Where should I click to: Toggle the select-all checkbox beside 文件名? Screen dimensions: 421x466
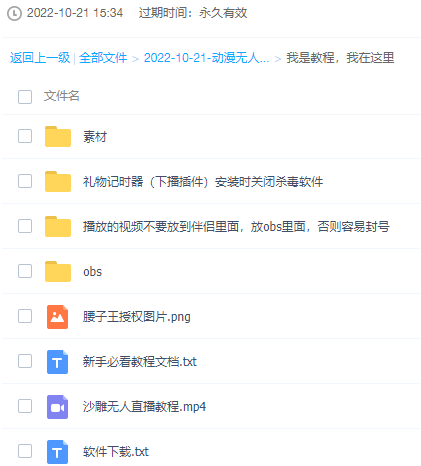pyautogui.click(x=25, y=97)
